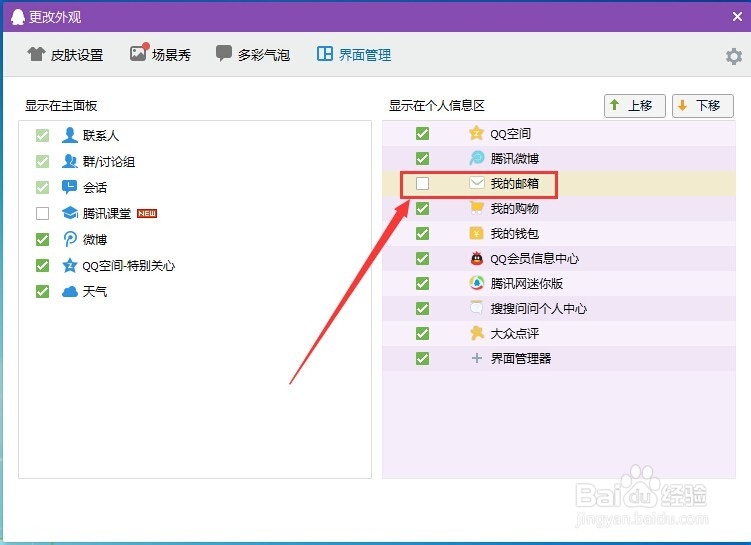Click the 腾讯网迷你版 icon
Viewport: 751px width, 545px height.
pyautogui.click(x=476, y=283)
